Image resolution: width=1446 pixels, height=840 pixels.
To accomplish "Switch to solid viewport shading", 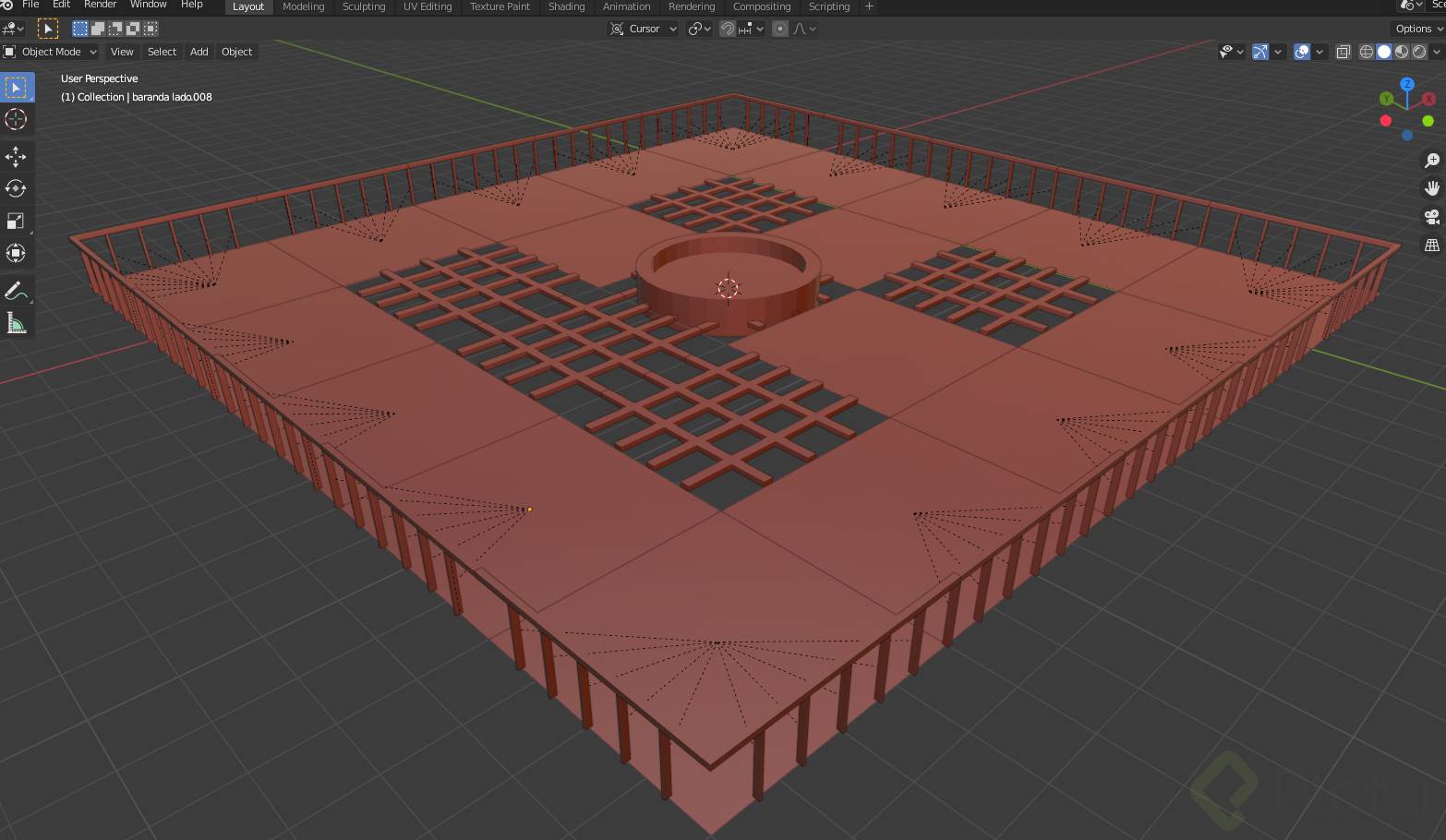I will click(1384, 52).
